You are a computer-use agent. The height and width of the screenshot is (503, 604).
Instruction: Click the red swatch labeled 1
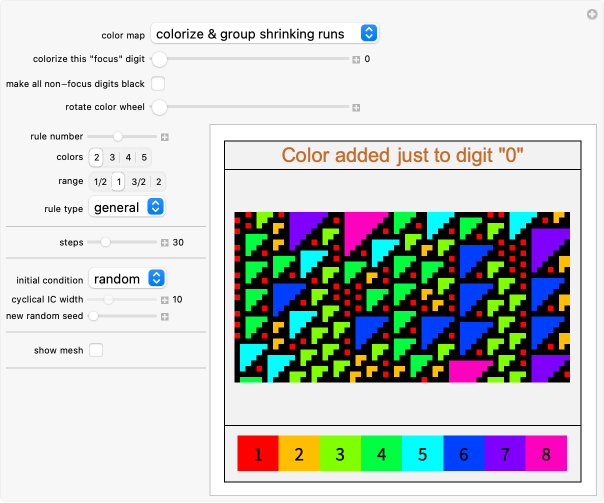tap(258, 453)
